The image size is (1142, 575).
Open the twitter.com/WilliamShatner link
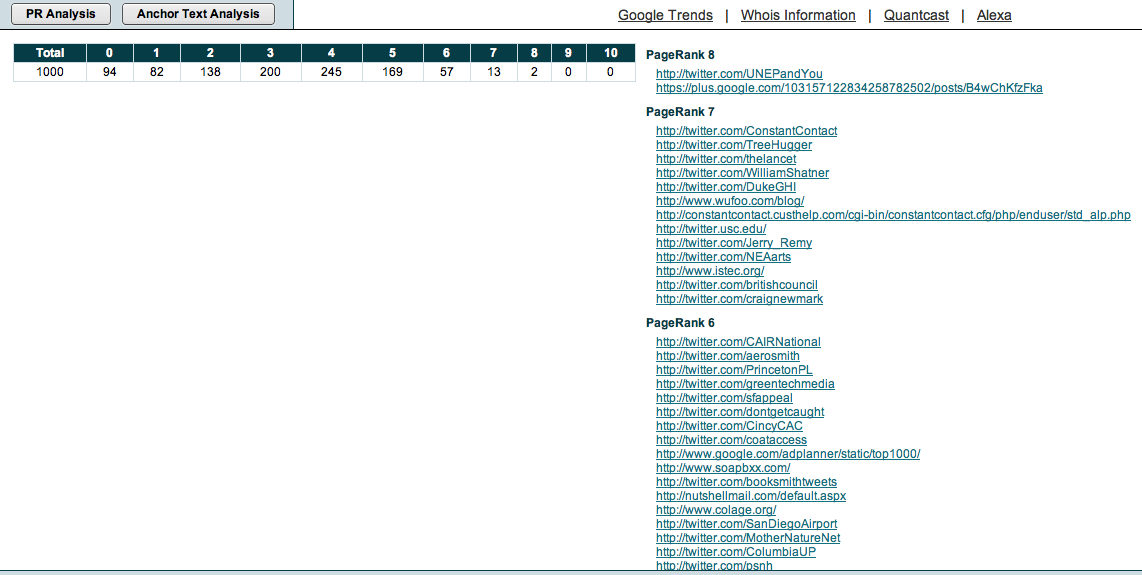742,173
